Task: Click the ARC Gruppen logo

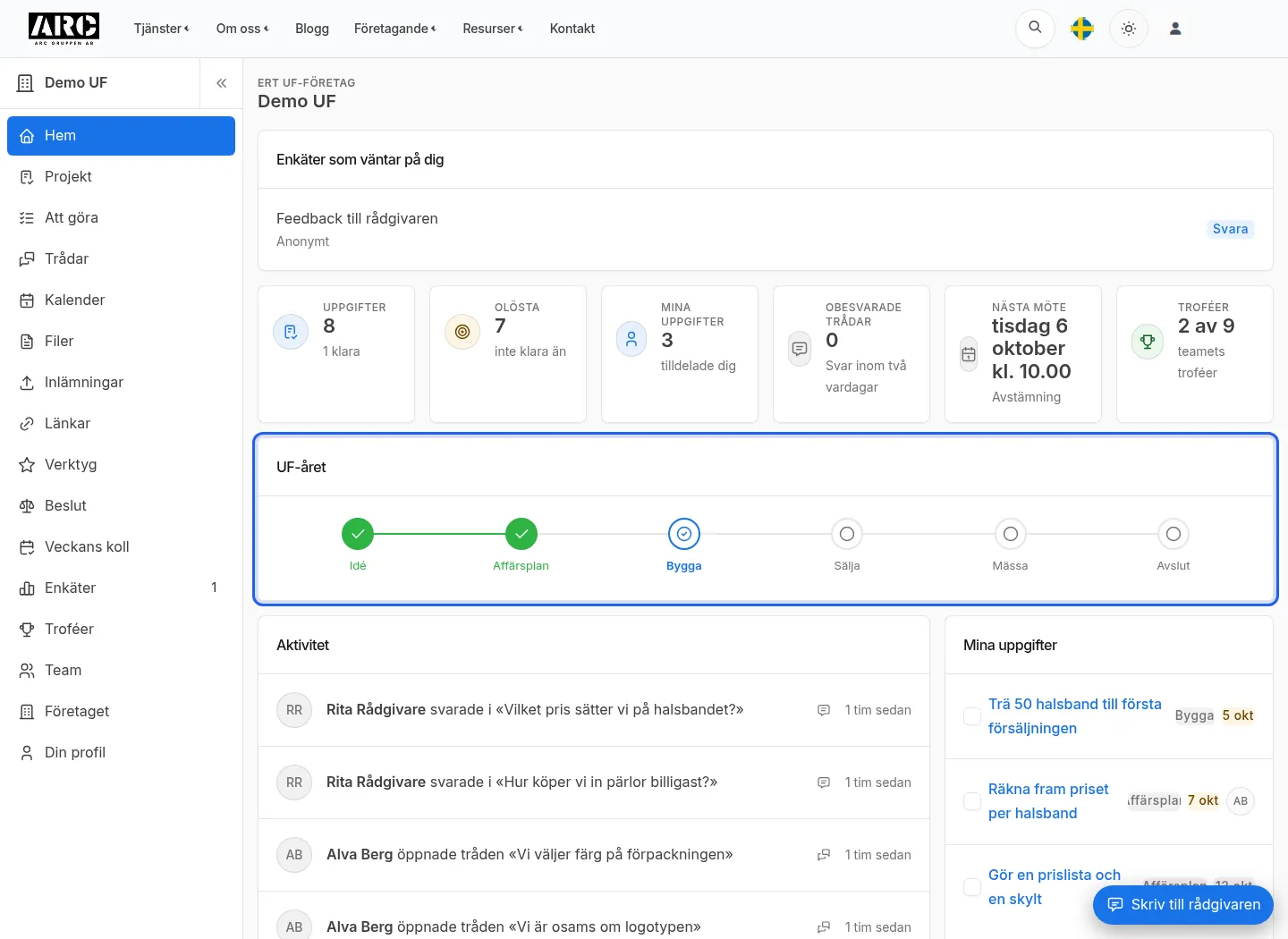Action: coord(64,29)
